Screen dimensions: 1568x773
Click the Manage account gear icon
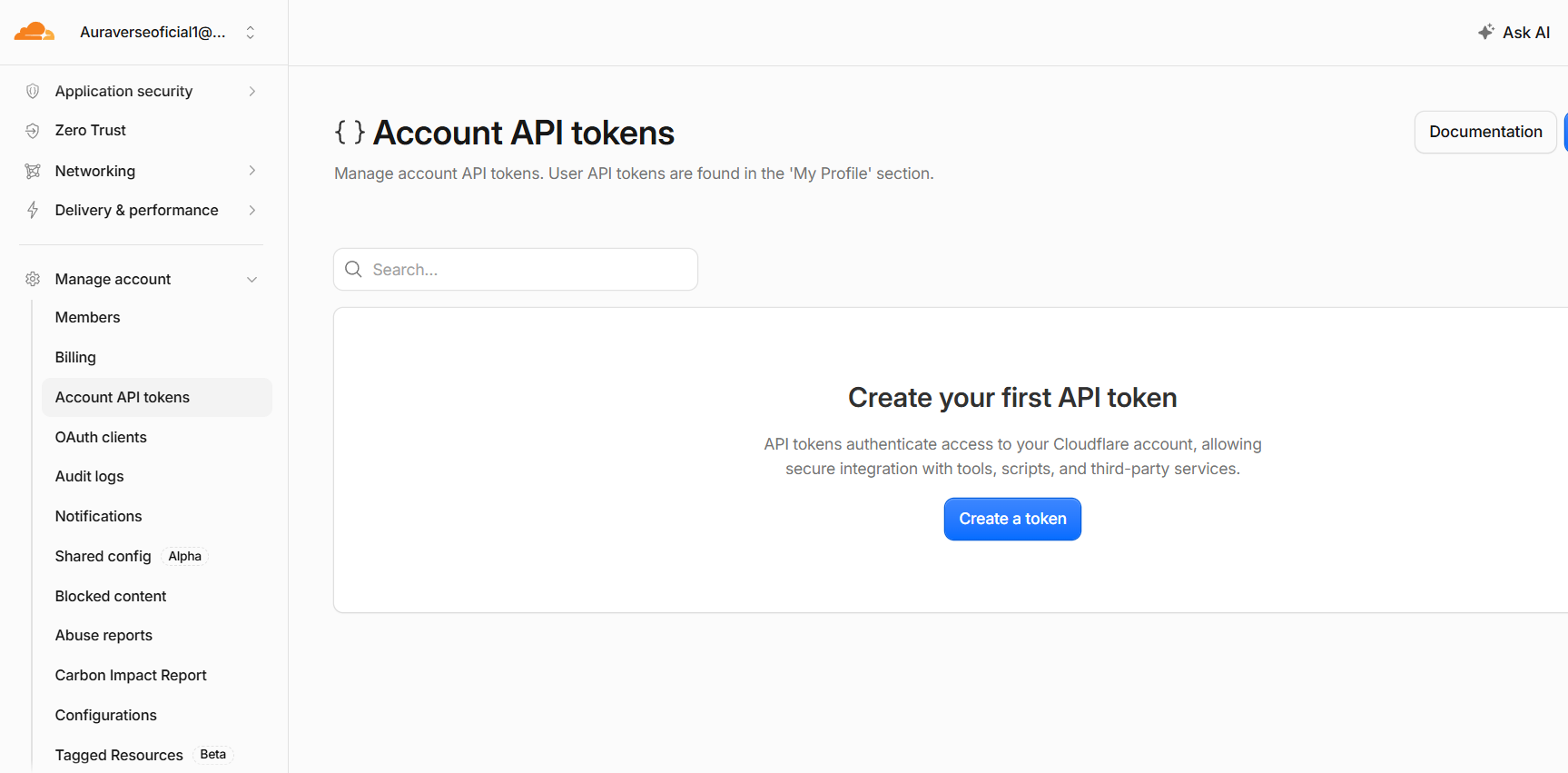coord(33,279)
